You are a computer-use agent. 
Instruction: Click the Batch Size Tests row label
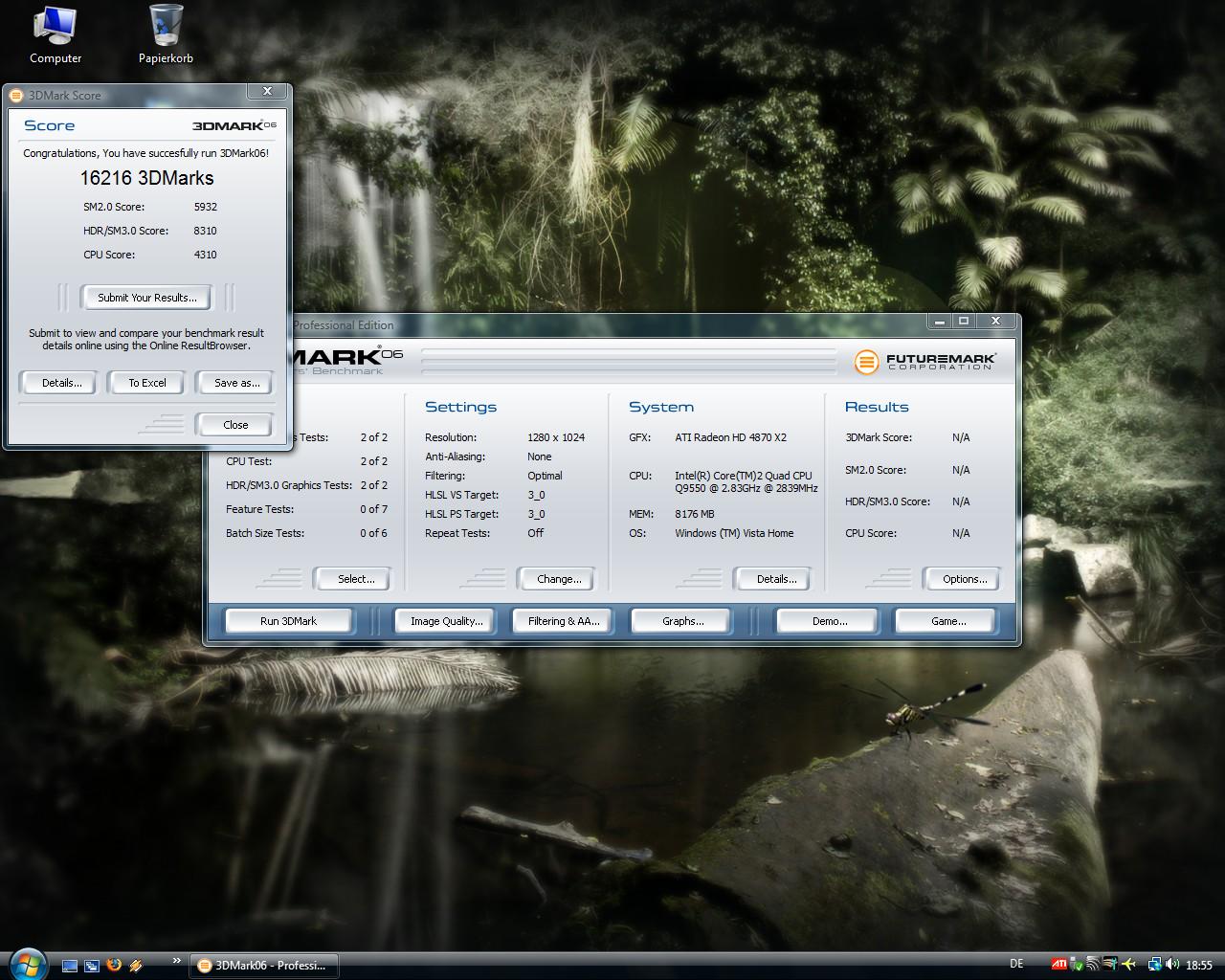click(265, 533)
